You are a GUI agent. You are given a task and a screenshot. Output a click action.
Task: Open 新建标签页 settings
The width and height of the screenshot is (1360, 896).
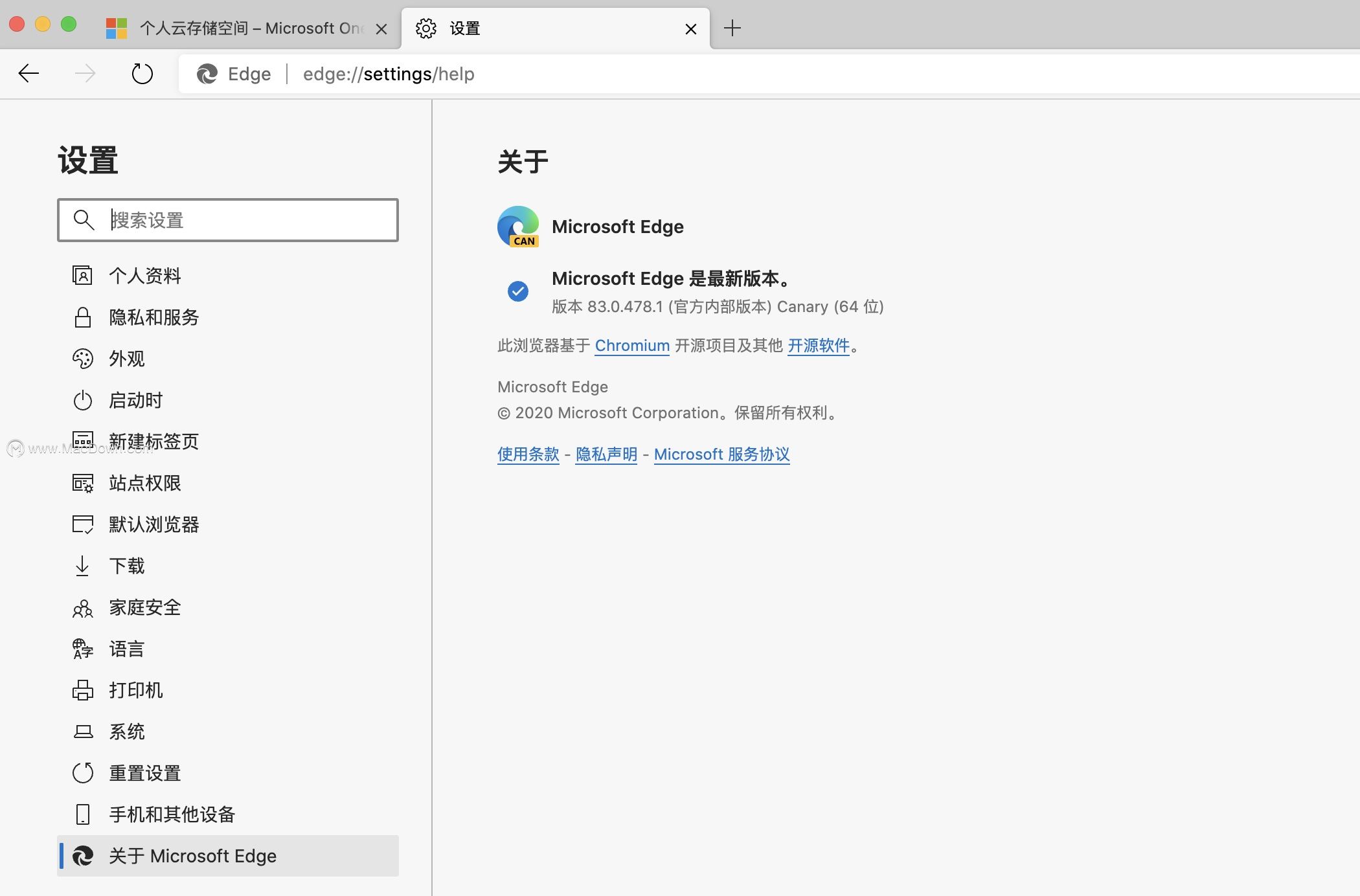(x=228, y=442)
